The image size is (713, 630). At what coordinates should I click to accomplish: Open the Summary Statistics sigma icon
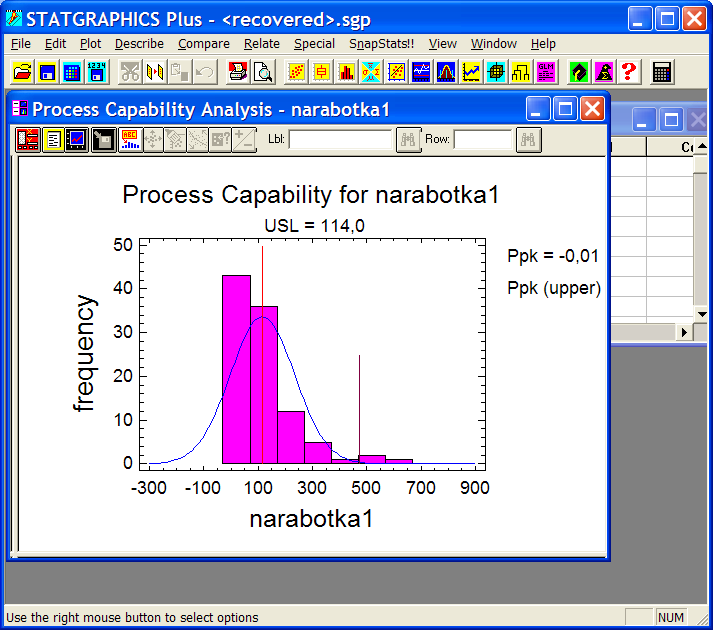[x=371, y=72]
